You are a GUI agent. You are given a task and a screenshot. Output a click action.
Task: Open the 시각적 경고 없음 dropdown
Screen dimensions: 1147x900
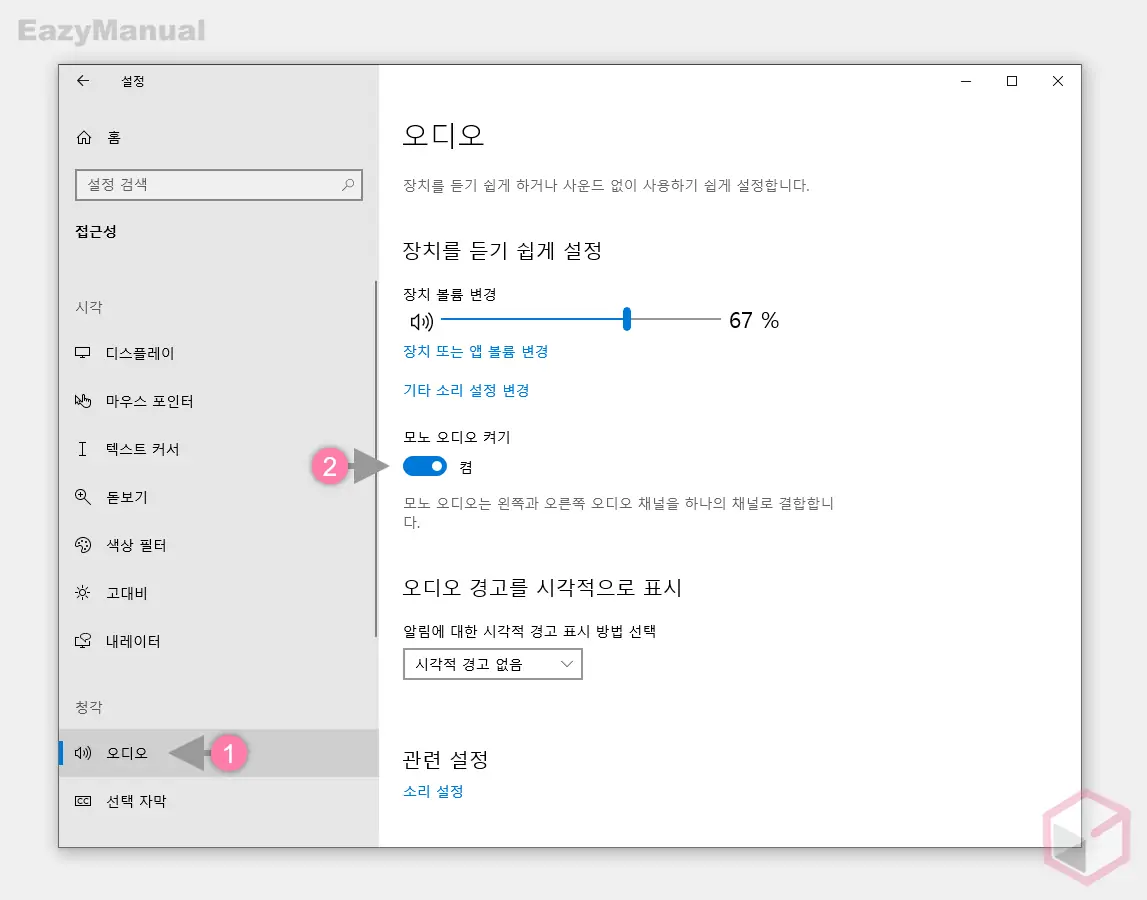[492, 664]
